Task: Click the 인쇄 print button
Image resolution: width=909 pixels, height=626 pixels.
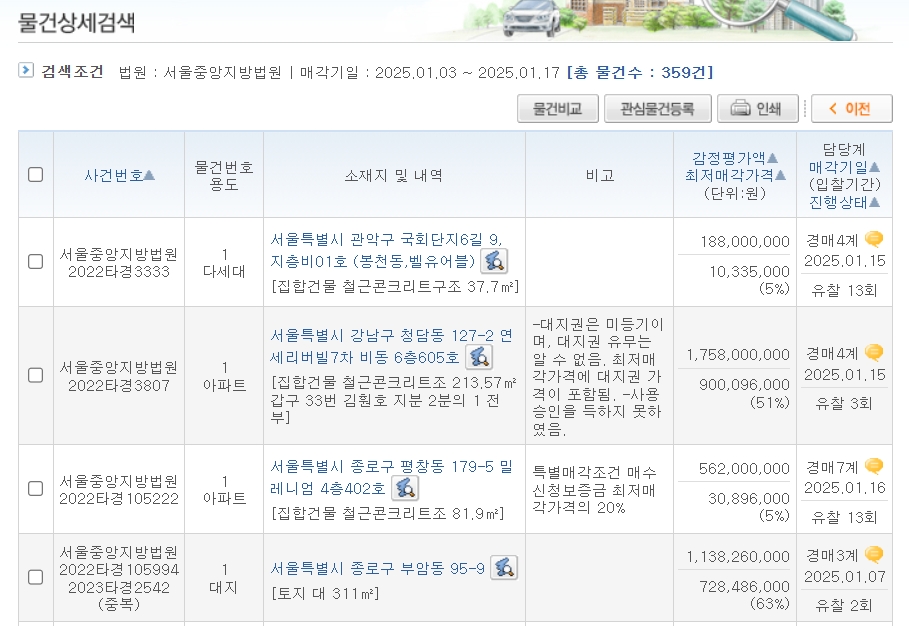Action: [x=758, y=108]
